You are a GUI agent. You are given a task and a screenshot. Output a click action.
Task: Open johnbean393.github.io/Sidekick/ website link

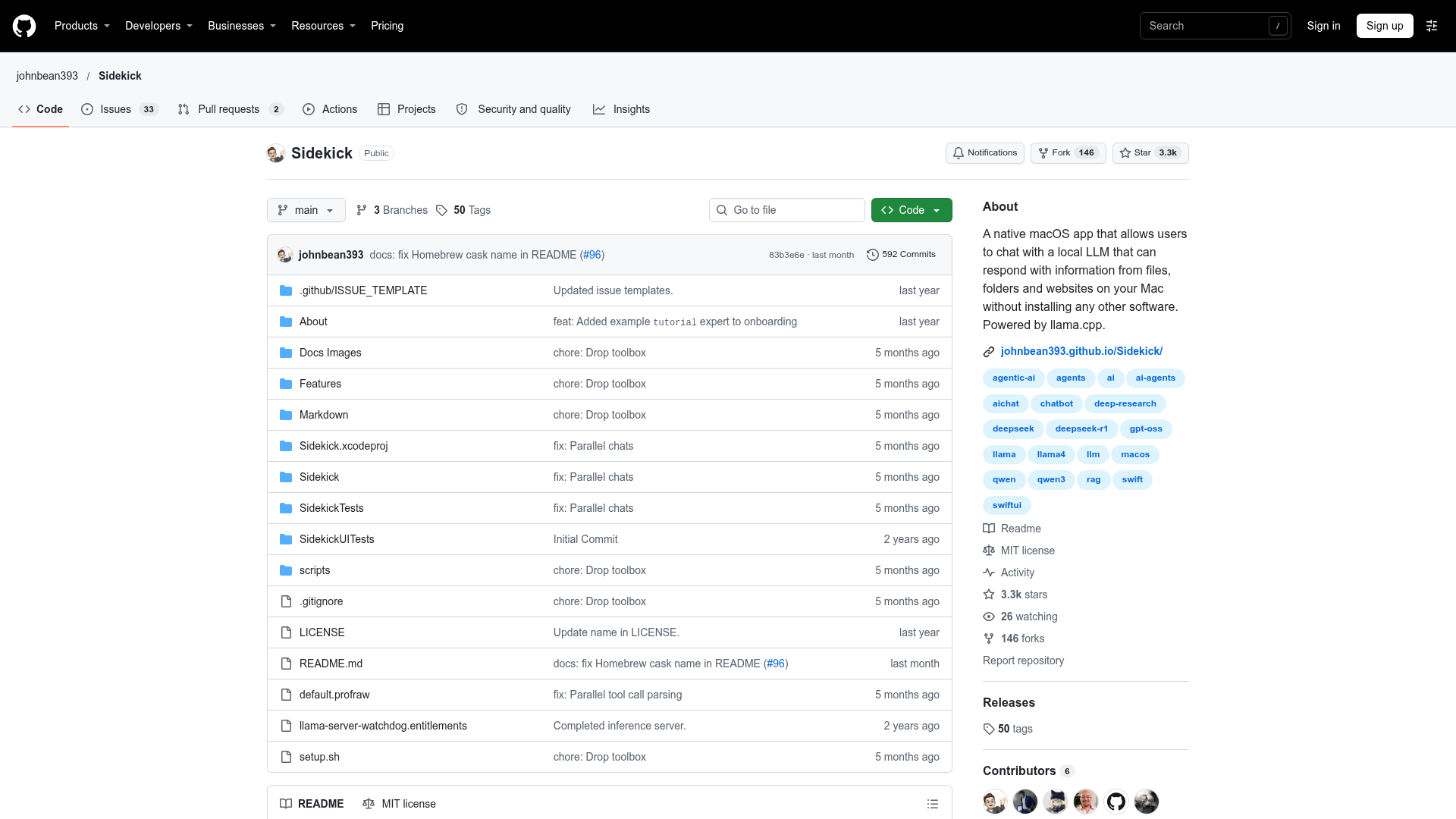coord(1081,351)
